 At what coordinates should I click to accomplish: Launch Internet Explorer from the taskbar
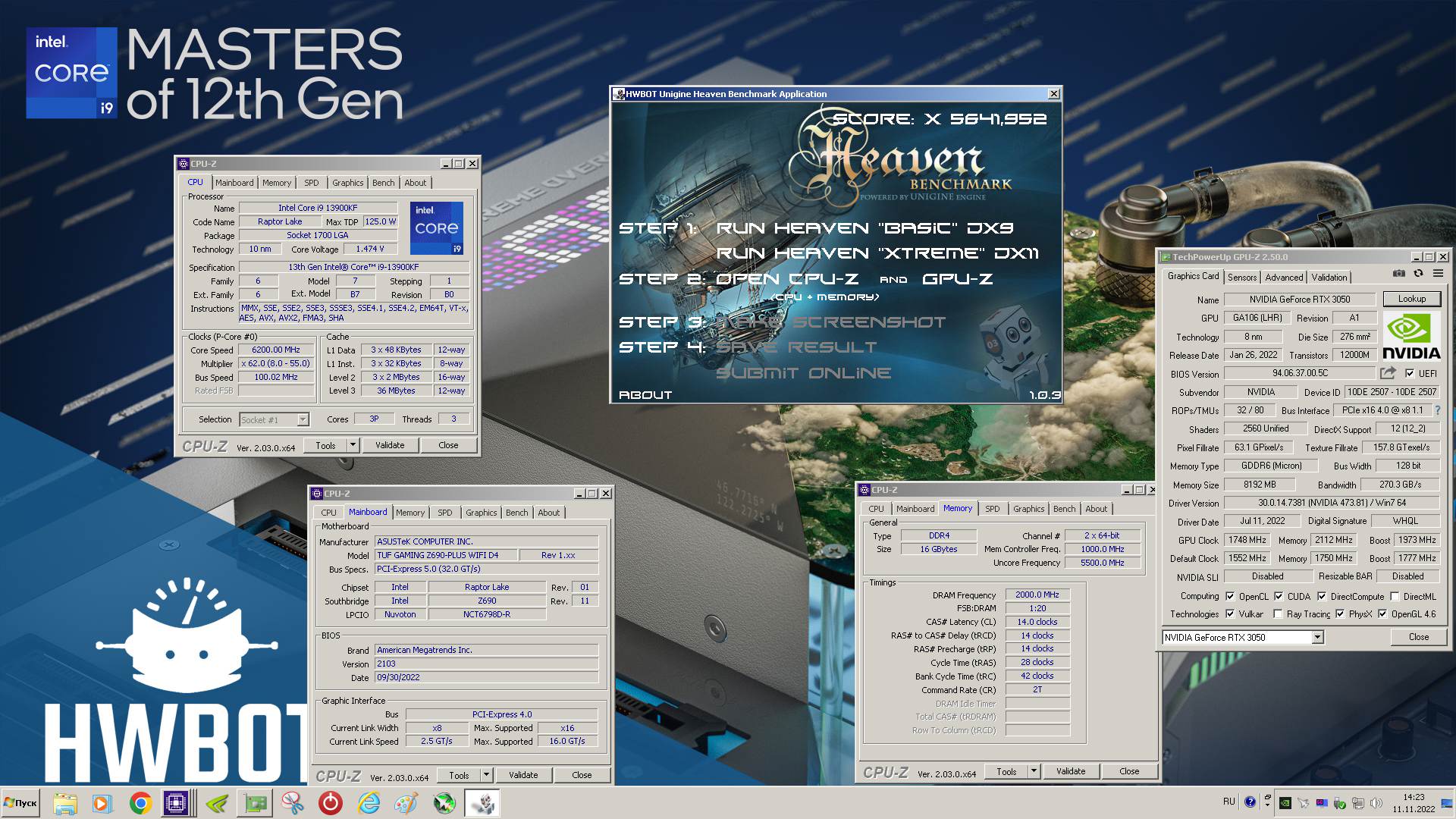[x=369, y=803]
